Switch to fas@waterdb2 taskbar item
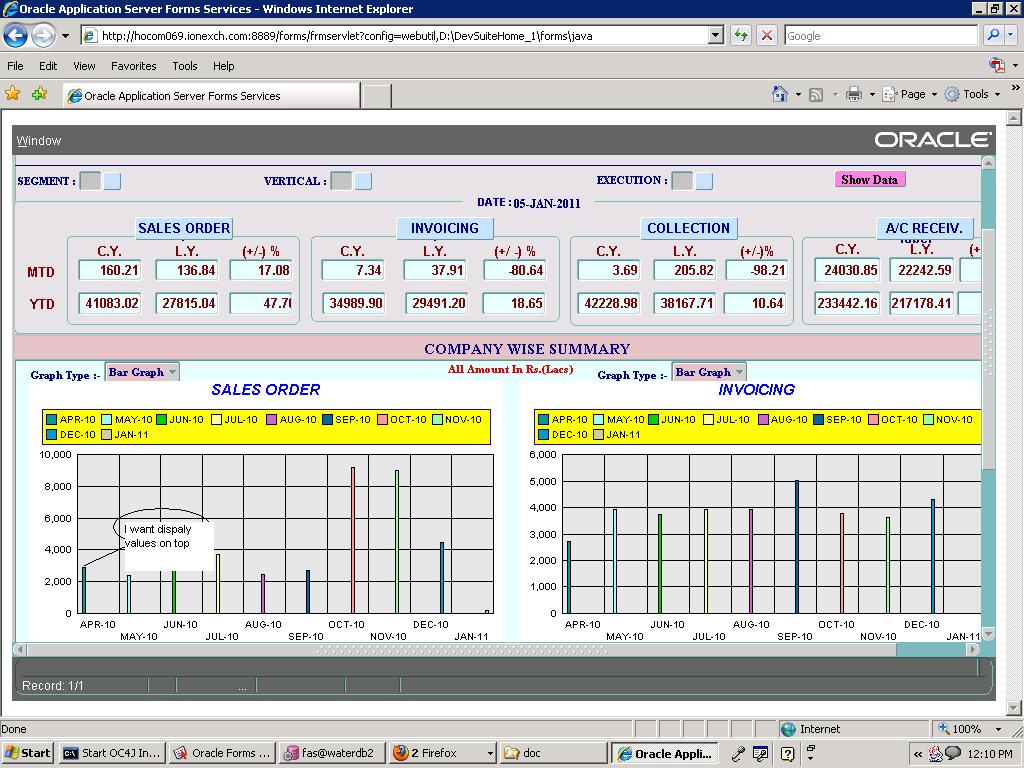Viewport: 1024px width, 768px height. [330, 753]
